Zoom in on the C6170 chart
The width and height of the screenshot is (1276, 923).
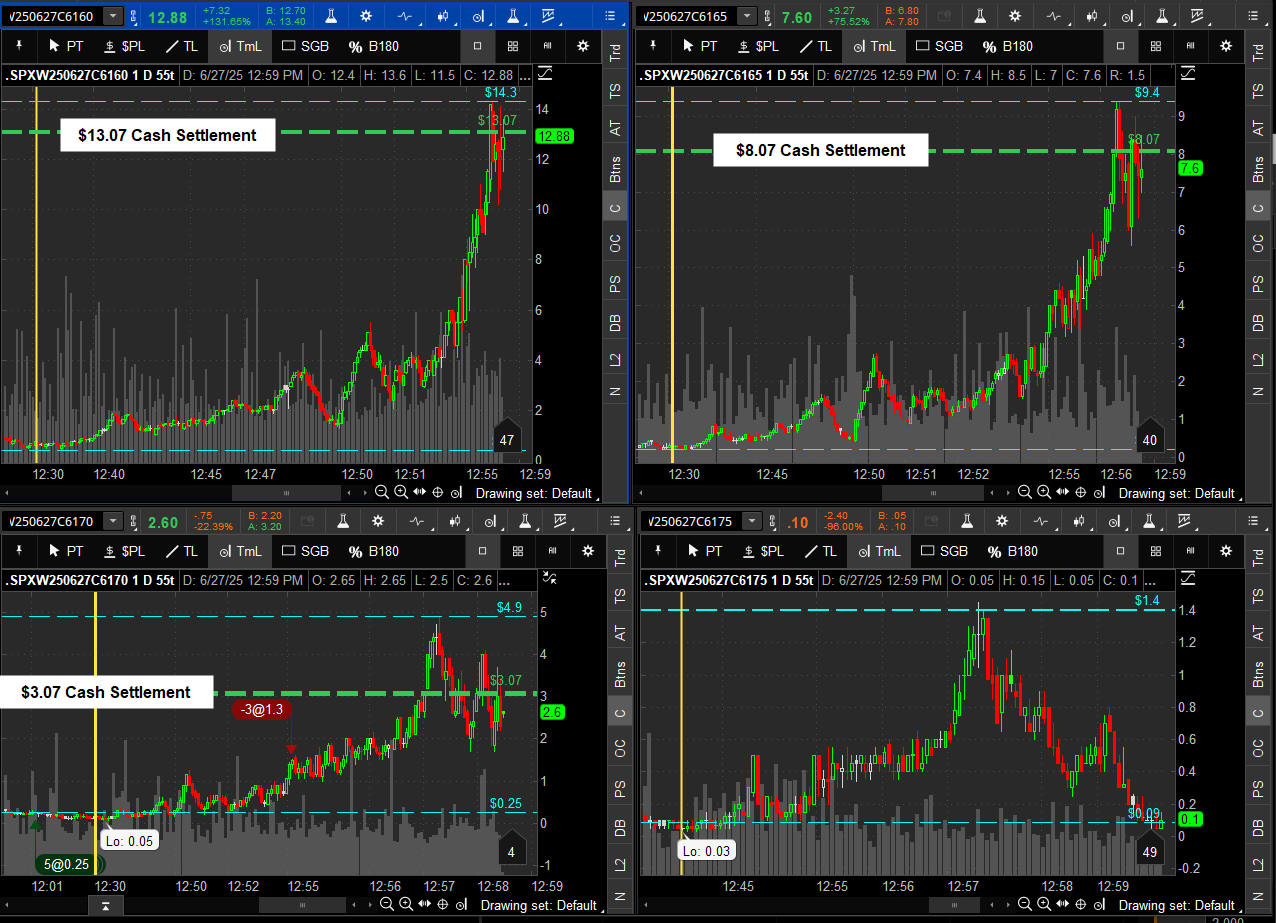[x=406, y=904]
